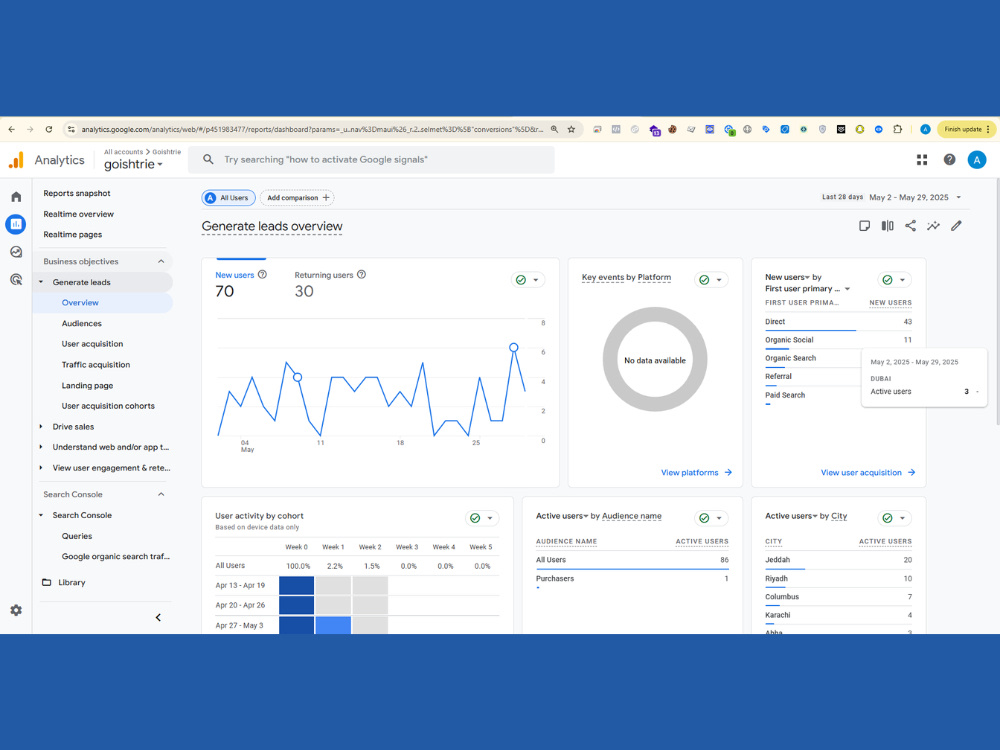Open Admin settings gear icon

pos(16,610)
